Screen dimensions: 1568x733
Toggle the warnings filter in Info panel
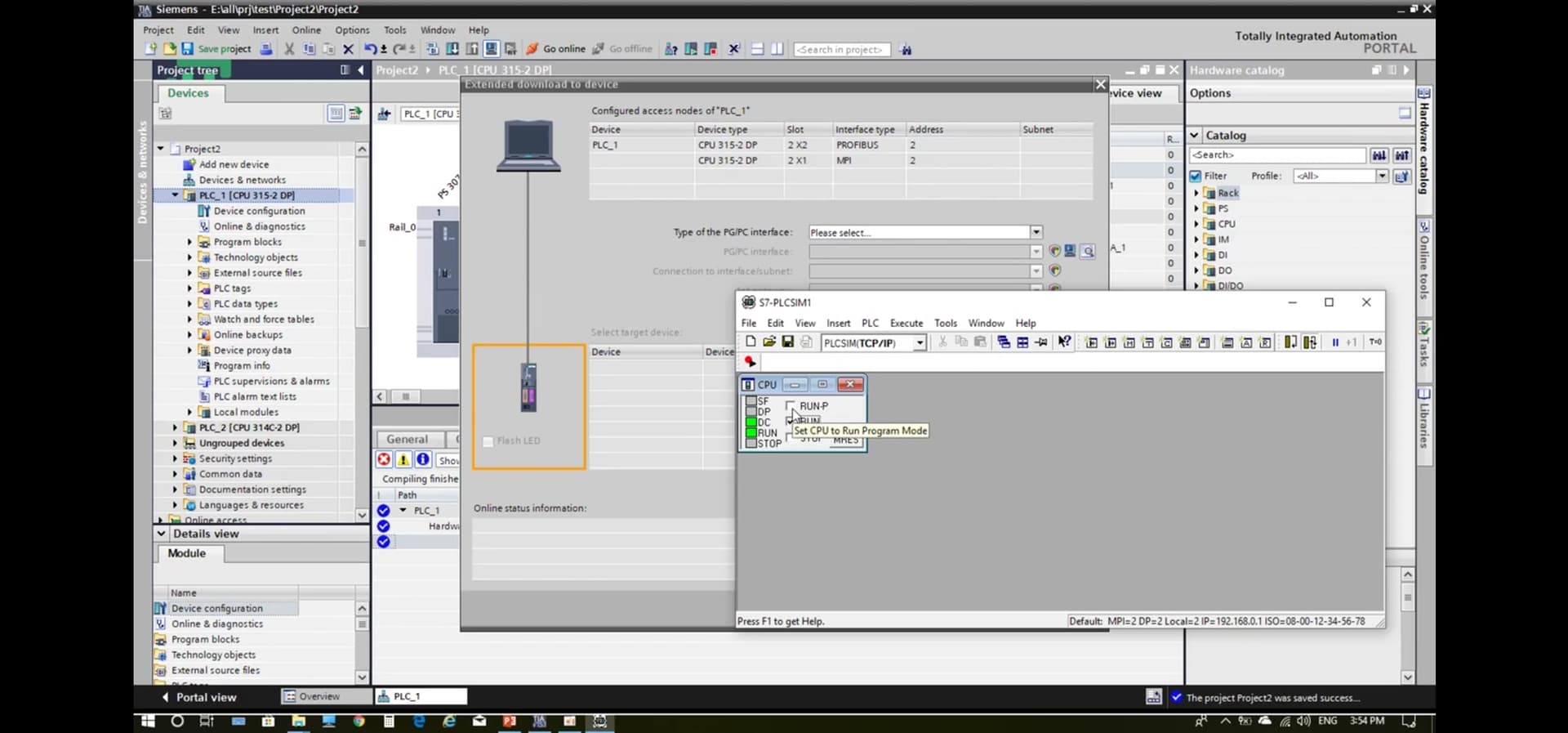403,459
